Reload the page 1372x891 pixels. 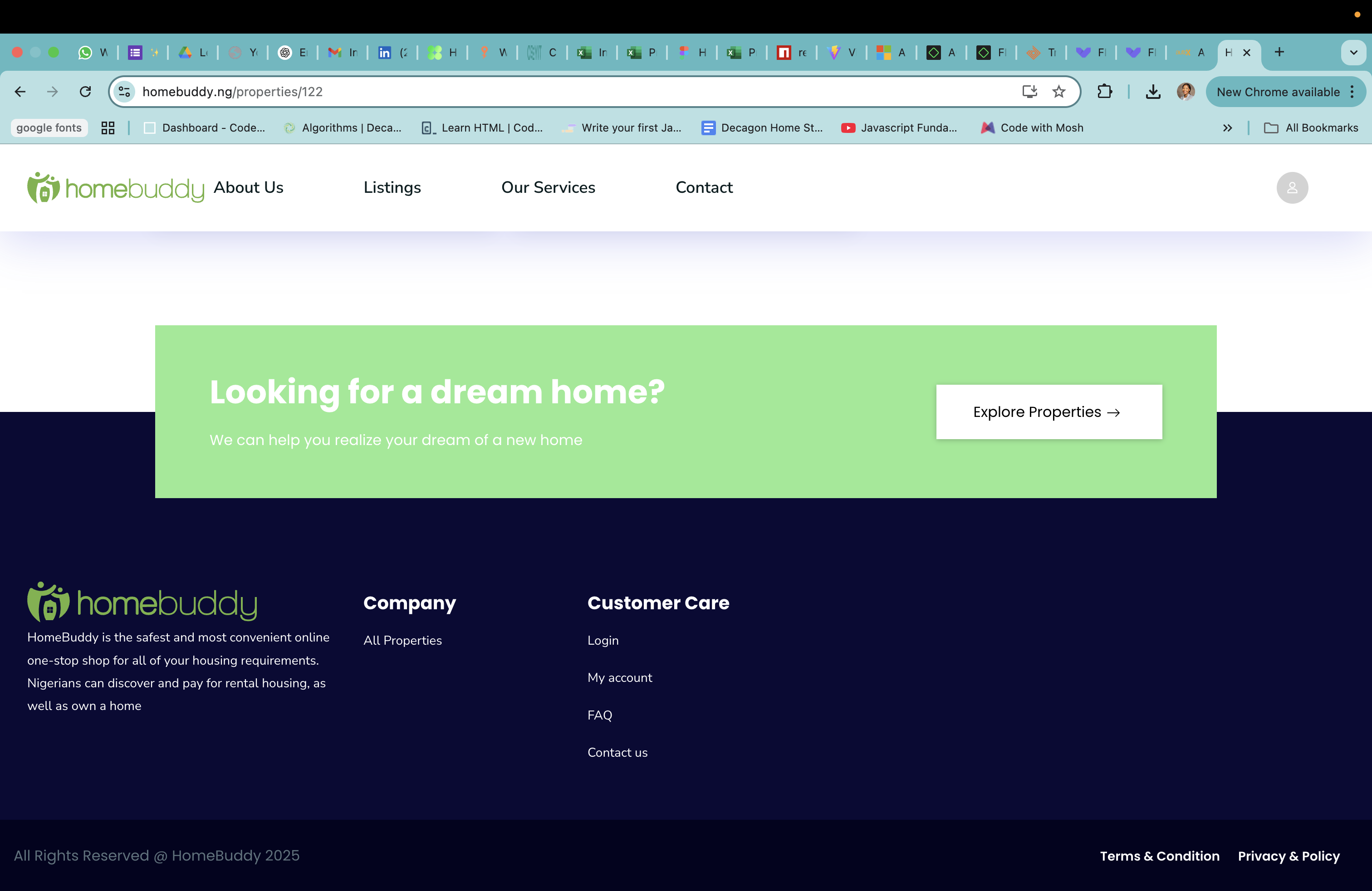pyautogui.click(x=85, y=92)
